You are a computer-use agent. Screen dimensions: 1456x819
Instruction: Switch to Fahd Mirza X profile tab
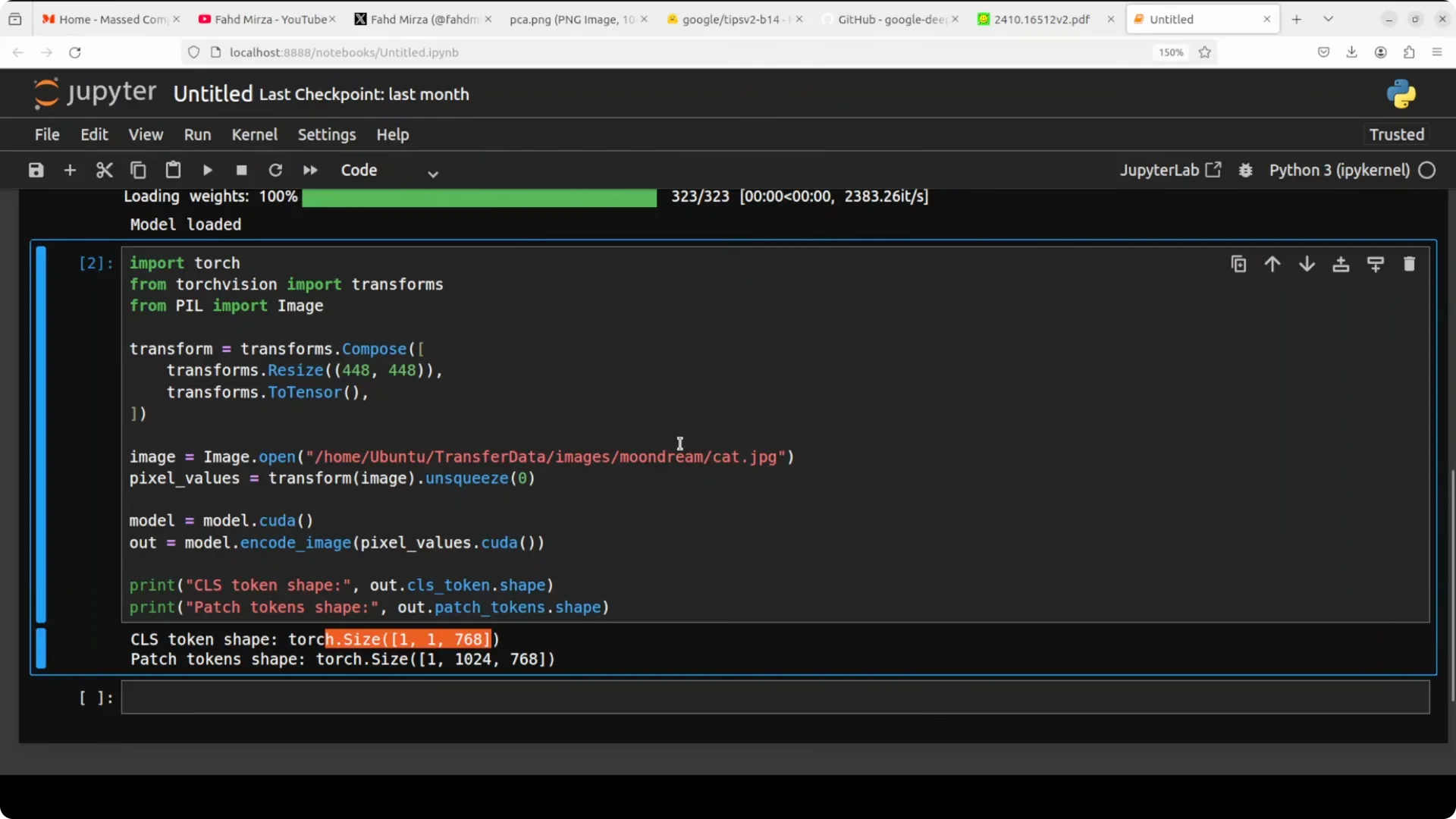tap(423, 19)
